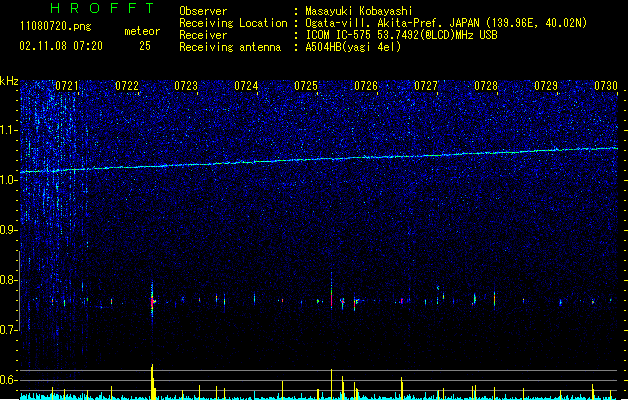Click the 0727 time marker
Screen dimensions: 629x400
pyautogui.click(x=426, y=86)
